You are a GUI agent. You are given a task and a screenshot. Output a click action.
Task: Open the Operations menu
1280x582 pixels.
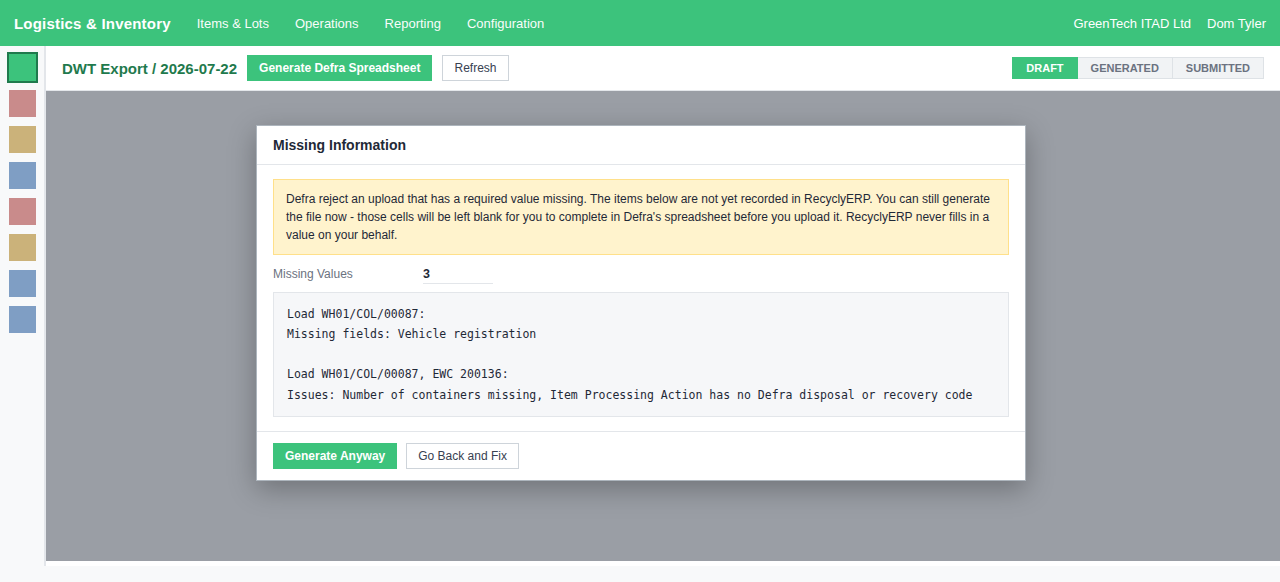pyautogui.click(x=327, y=23)
